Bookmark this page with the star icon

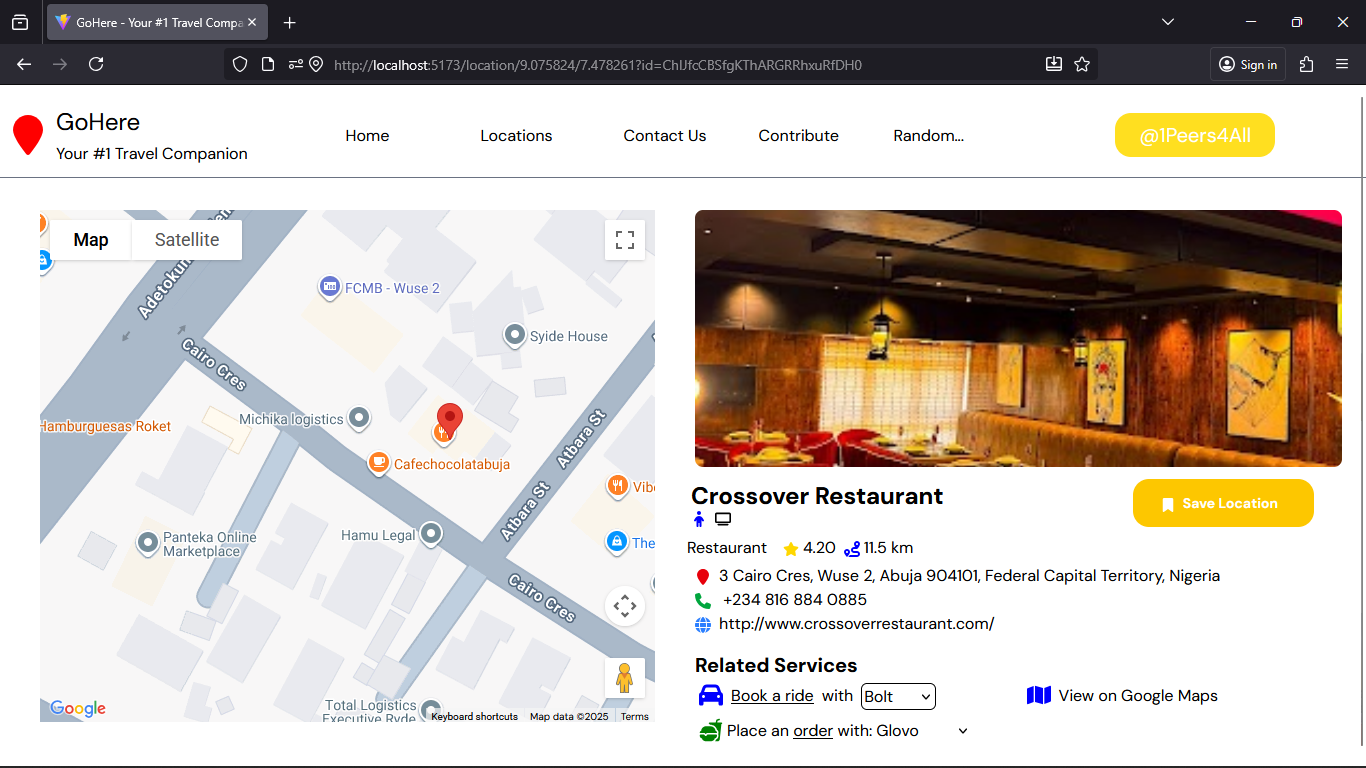pyautogui.click(x=1082, y=64)
